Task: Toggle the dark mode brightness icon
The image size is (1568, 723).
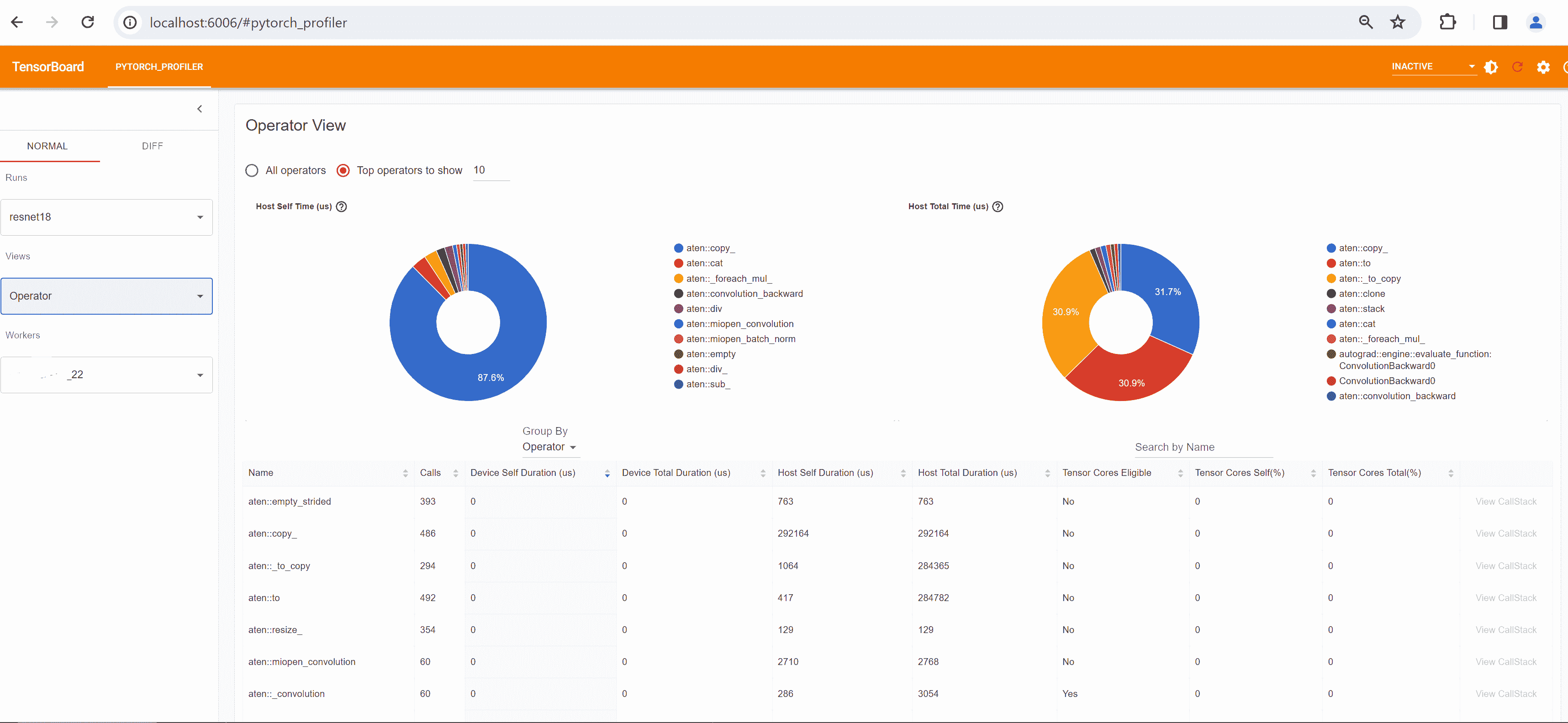Action: (x=1491, y=67)
